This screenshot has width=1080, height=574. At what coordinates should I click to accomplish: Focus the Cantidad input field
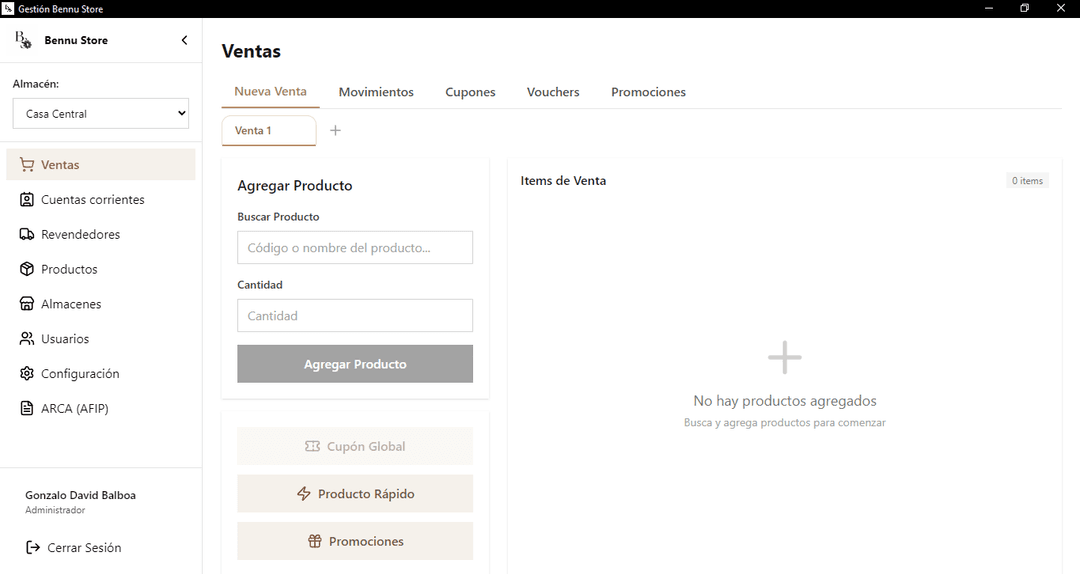[x=355, y=316]
